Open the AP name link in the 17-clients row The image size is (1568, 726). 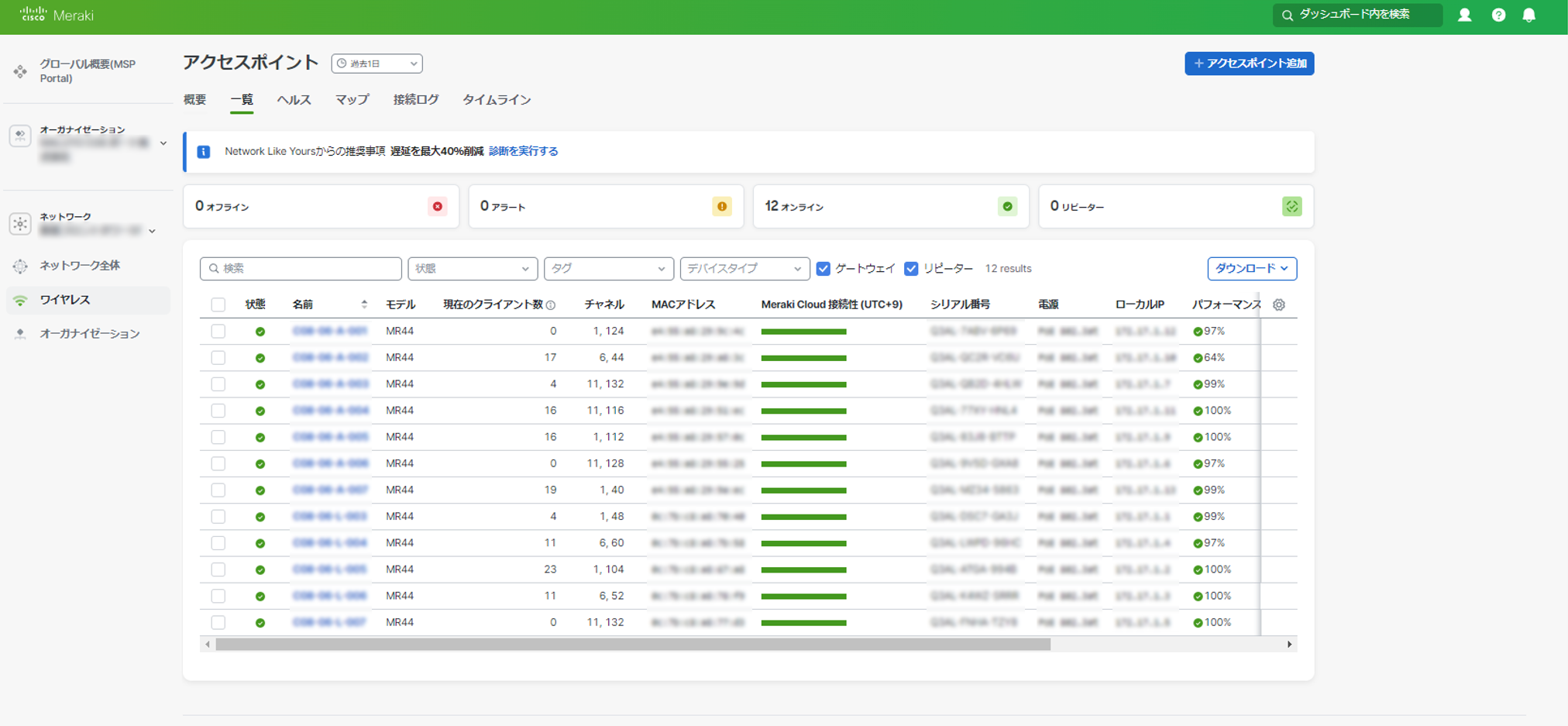point(330,357)
